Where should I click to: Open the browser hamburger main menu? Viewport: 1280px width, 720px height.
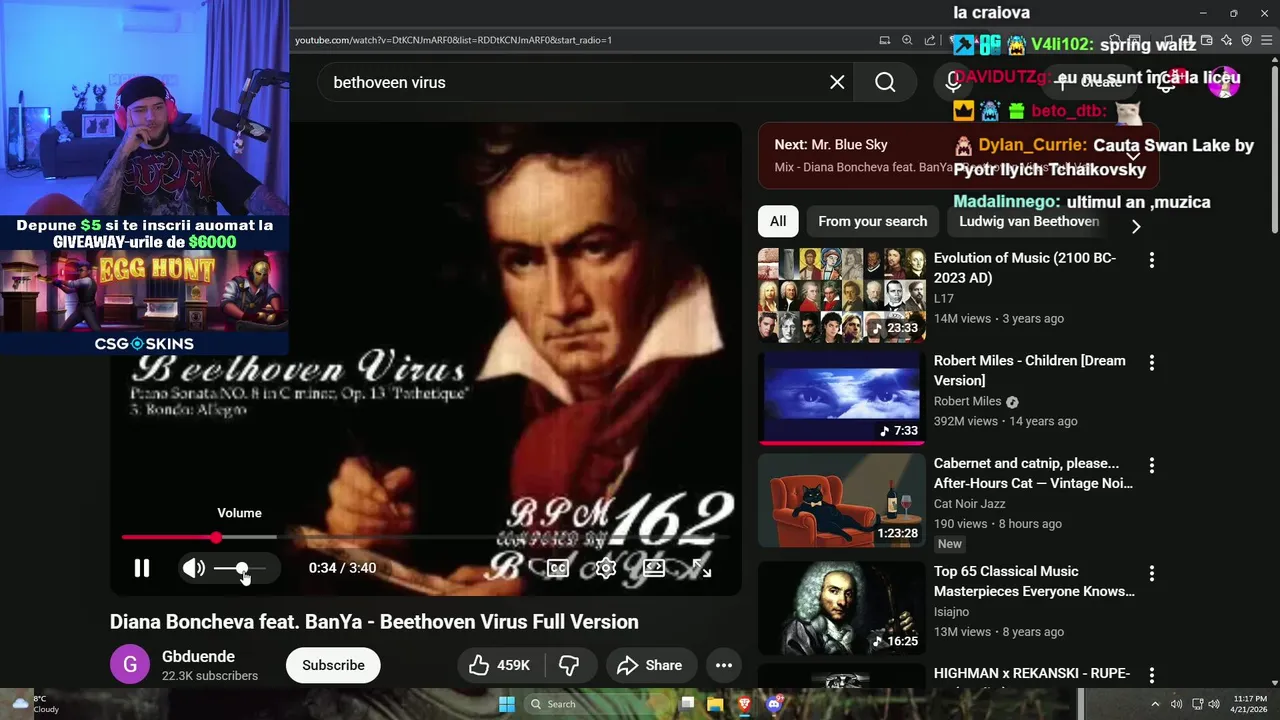tap(1267, 40)
